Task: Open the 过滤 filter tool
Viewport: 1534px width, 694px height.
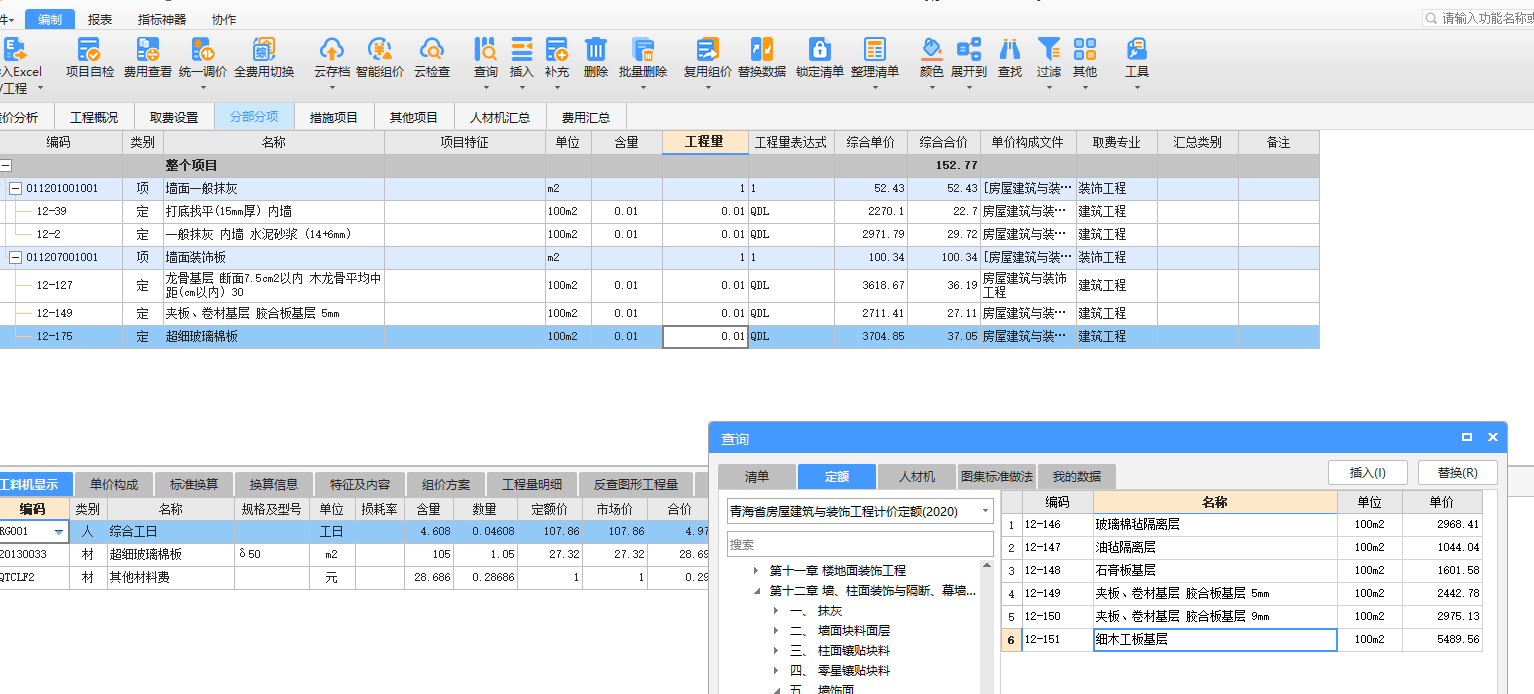Action: [x=1049, y=58]
